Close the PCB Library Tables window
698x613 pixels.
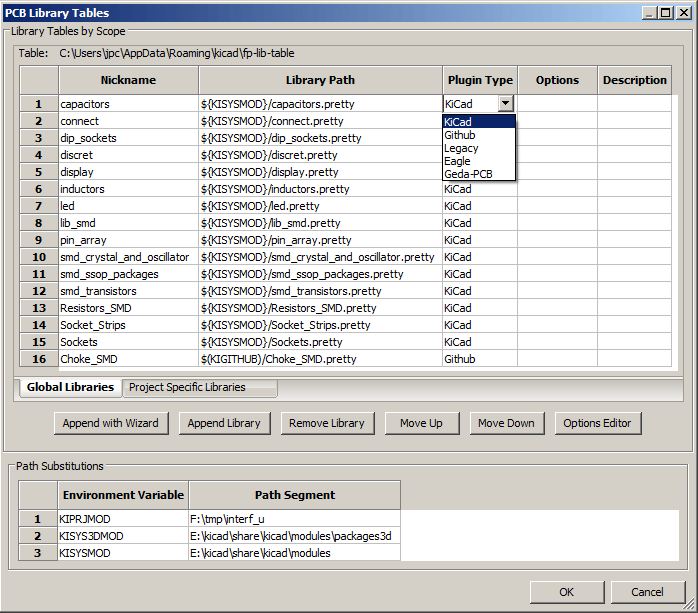click(684, 12)
